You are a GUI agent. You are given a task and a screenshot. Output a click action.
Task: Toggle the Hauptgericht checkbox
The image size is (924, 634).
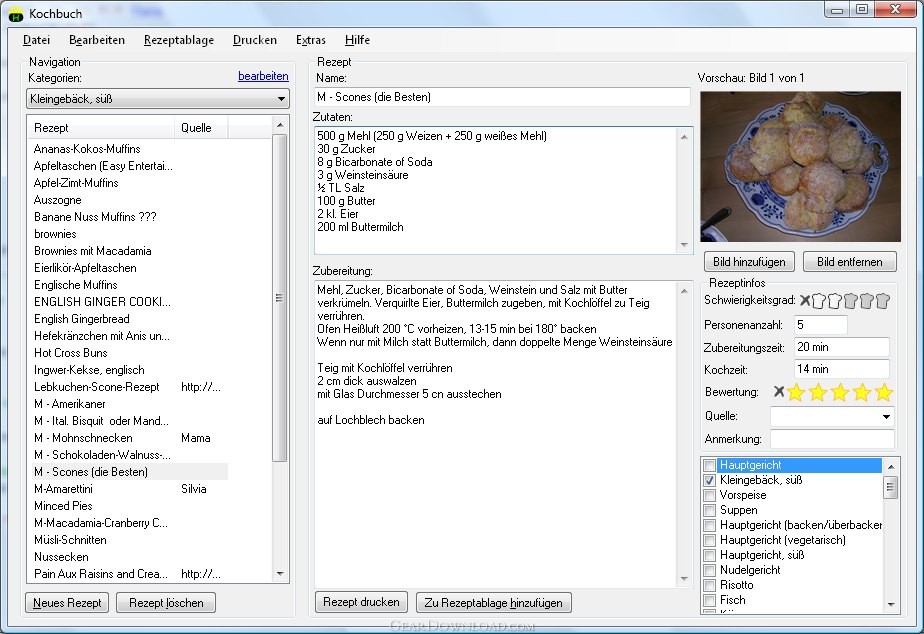point(710,465)
